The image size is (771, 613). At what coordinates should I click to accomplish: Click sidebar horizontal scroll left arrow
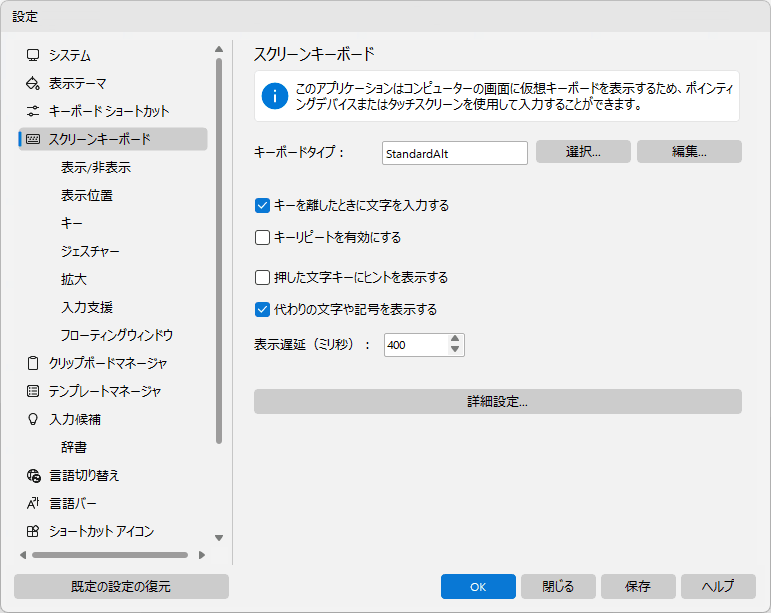(x=23, y=555)
